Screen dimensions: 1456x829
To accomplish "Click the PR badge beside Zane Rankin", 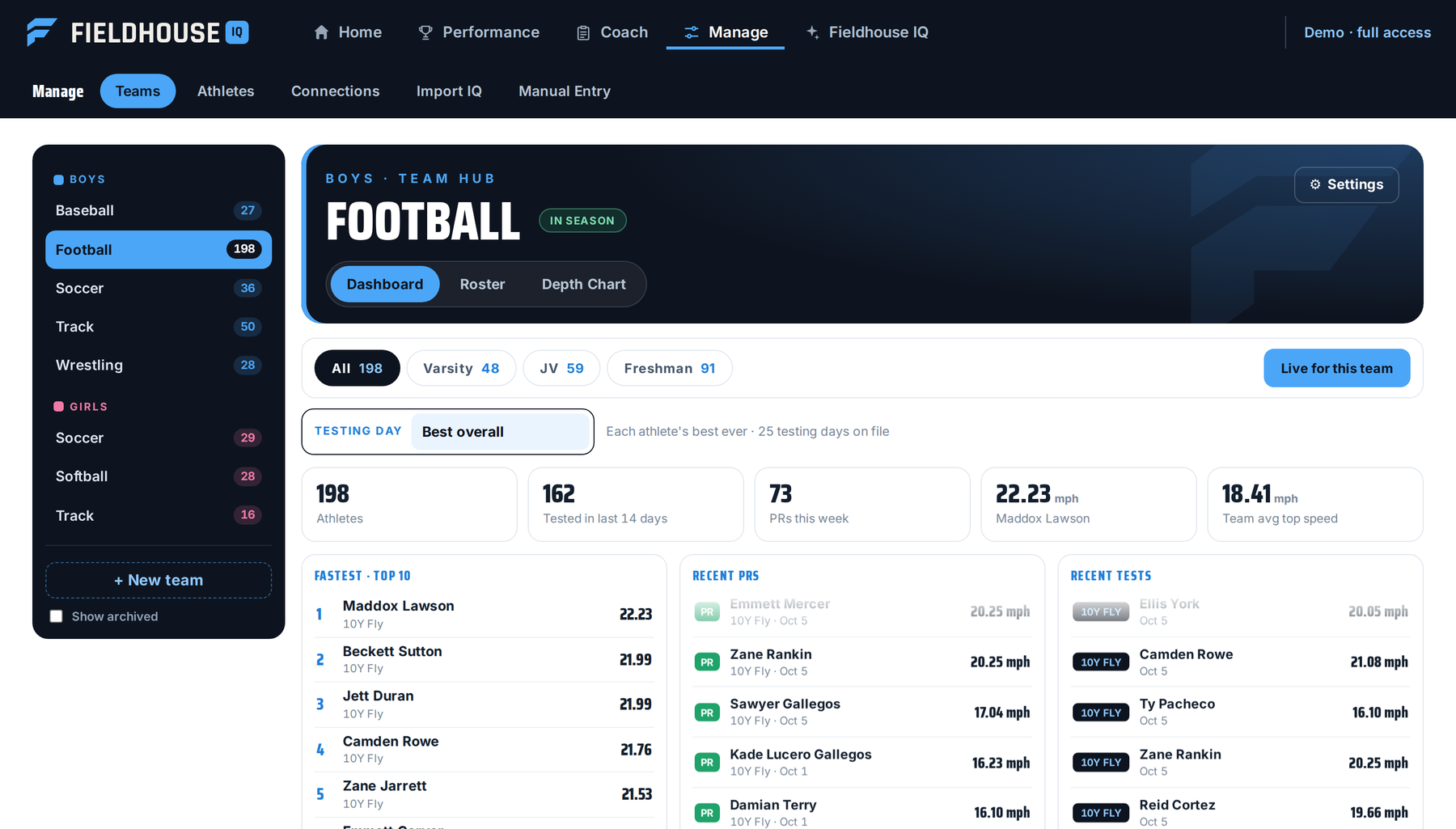I will [707, 662].
